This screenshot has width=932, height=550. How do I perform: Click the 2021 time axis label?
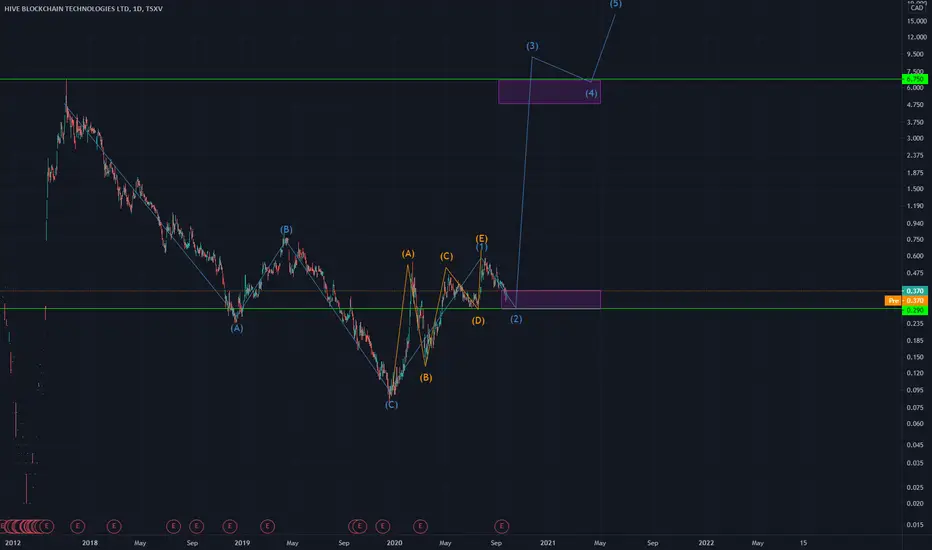click(547, 543)
